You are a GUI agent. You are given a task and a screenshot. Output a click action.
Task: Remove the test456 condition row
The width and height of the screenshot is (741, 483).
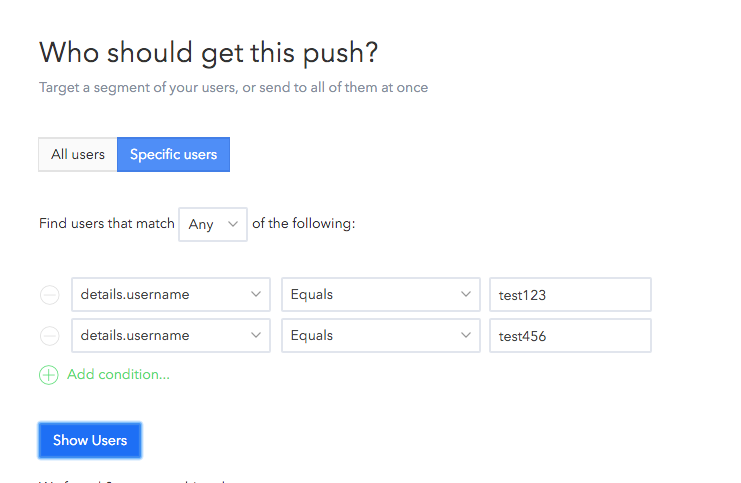click(x=49, y=336)
